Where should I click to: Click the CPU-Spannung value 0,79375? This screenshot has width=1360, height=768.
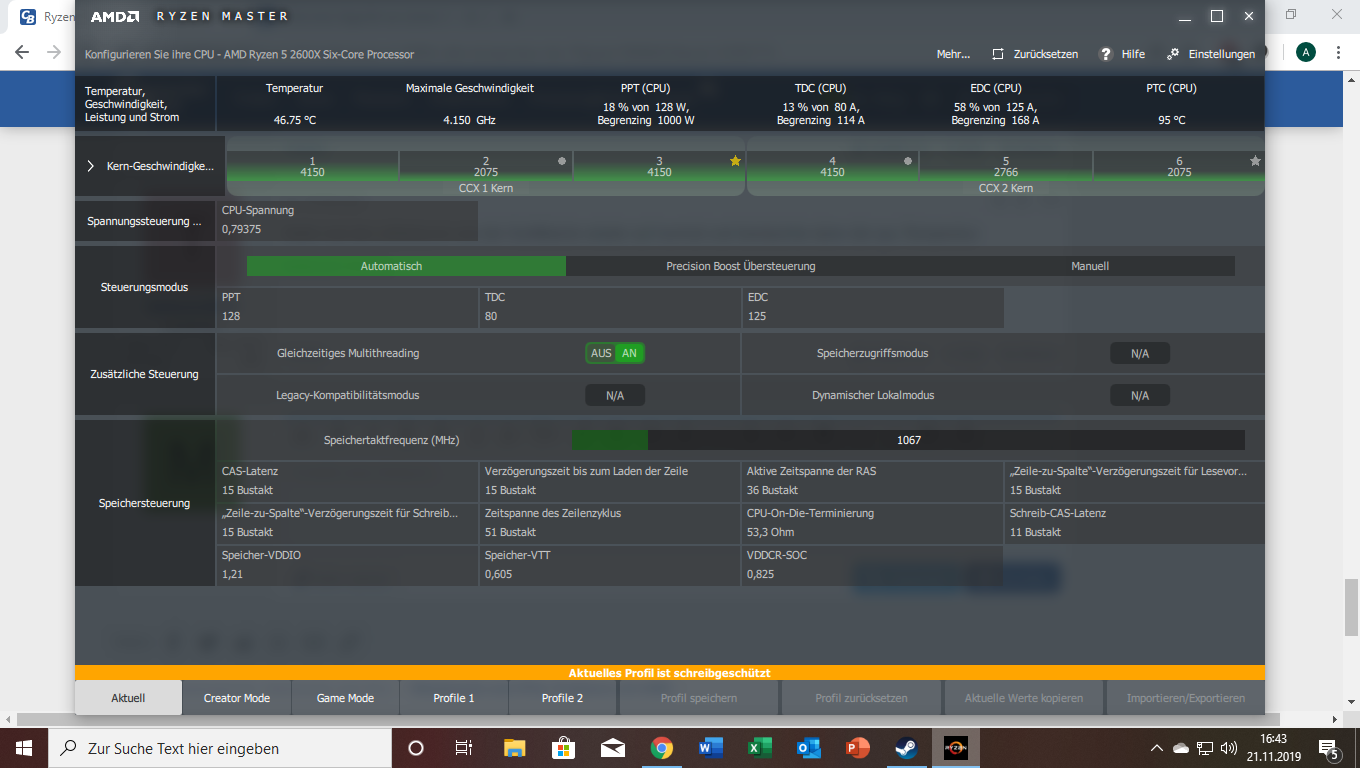(347, 220)
